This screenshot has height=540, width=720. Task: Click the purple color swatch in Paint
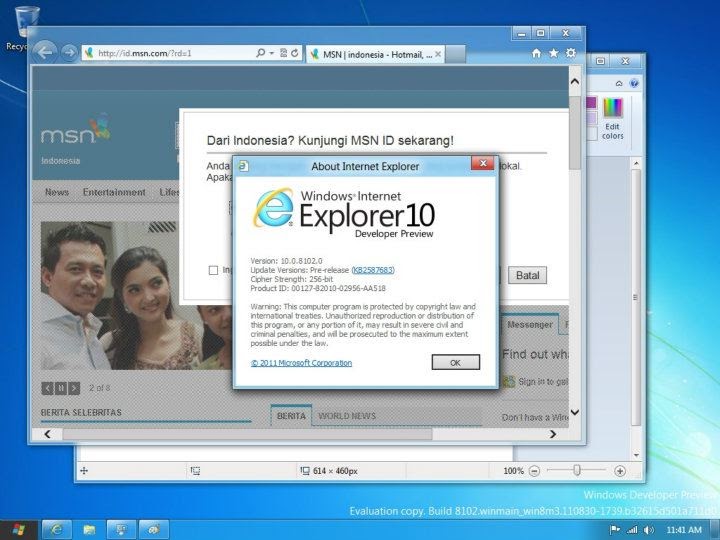pos(591,102)
